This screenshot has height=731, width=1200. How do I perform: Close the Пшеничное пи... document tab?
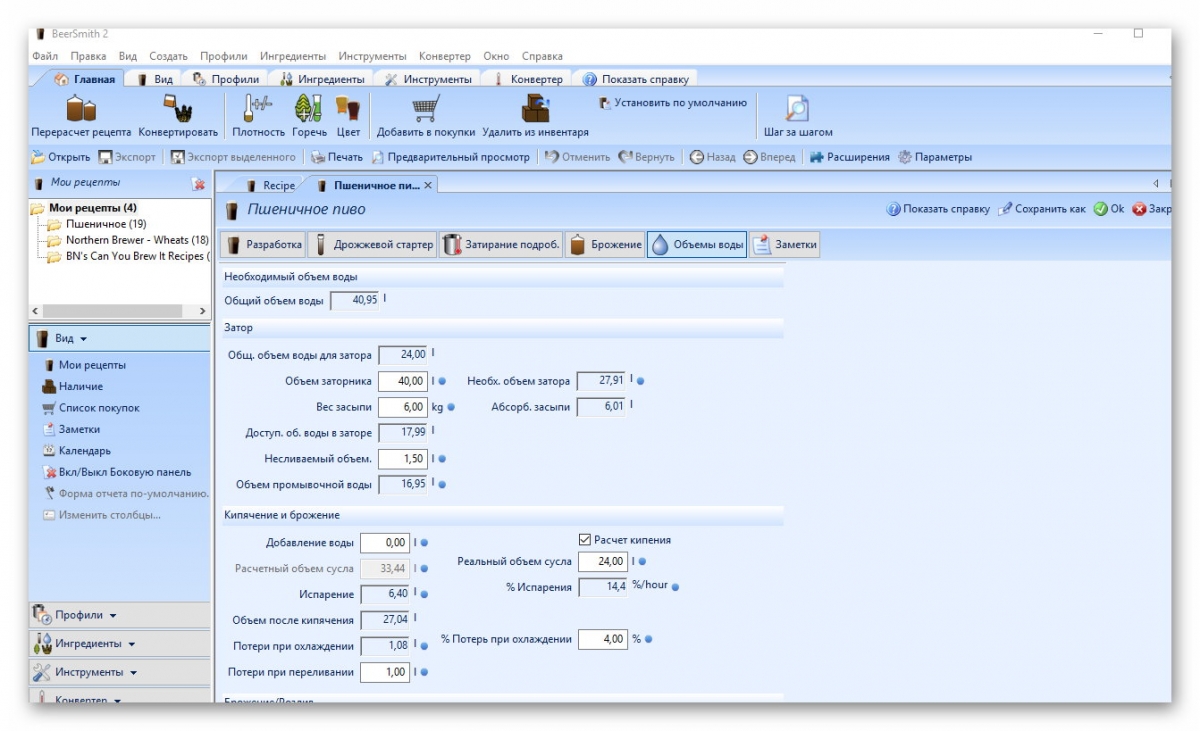coord(429,185)
